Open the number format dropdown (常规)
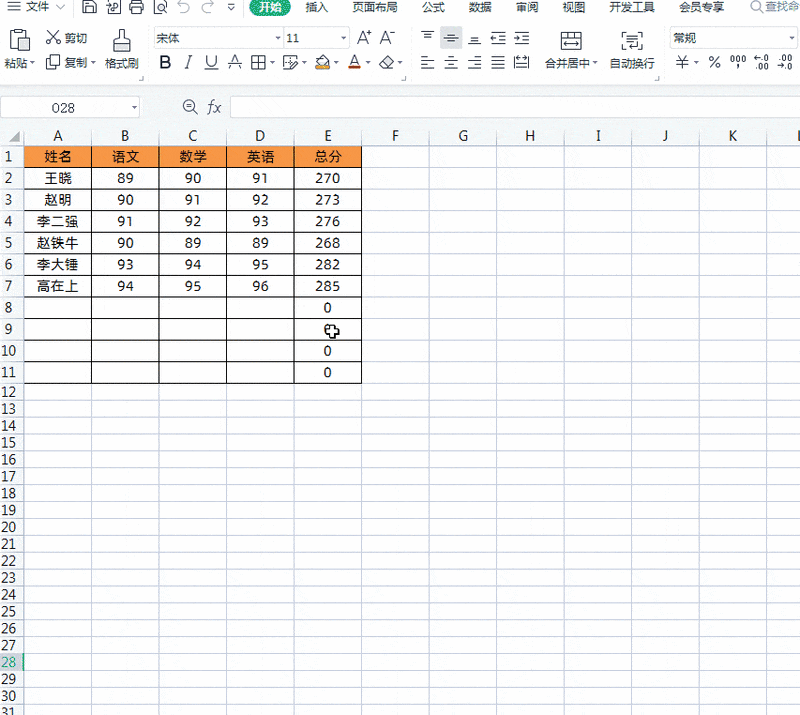The image size is (800, 715). coord(791,38)
